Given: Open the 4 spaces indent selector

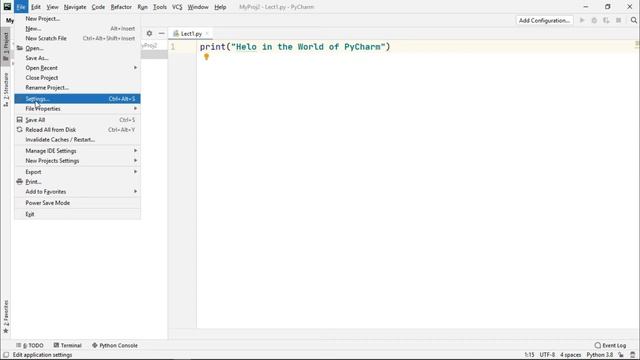Looking at the screenshot, I should click(x=571, y=355).
